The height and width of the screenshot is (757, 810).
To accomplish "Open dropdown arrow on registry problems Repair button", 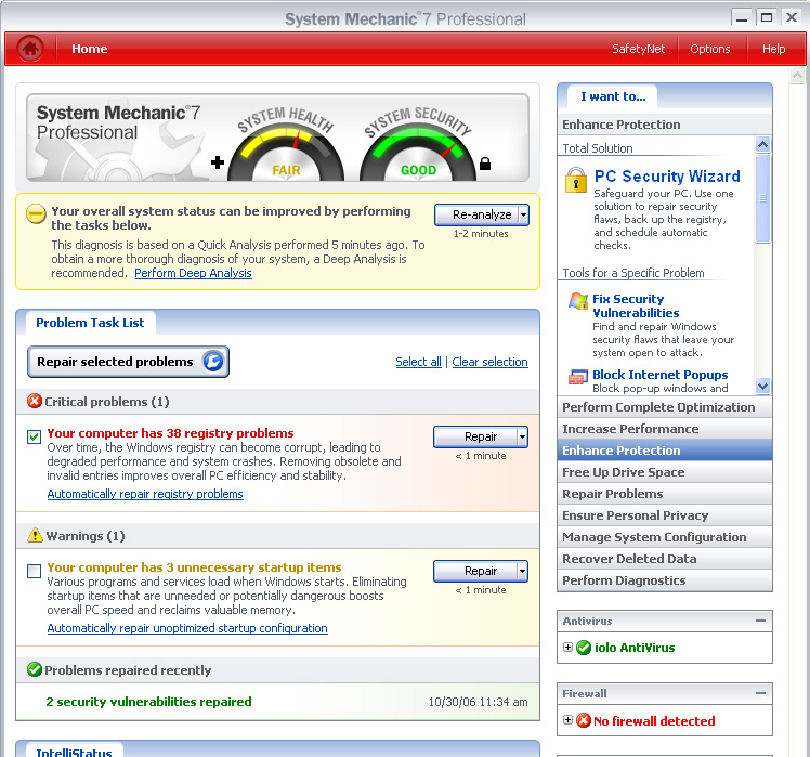I will point(522,437).
